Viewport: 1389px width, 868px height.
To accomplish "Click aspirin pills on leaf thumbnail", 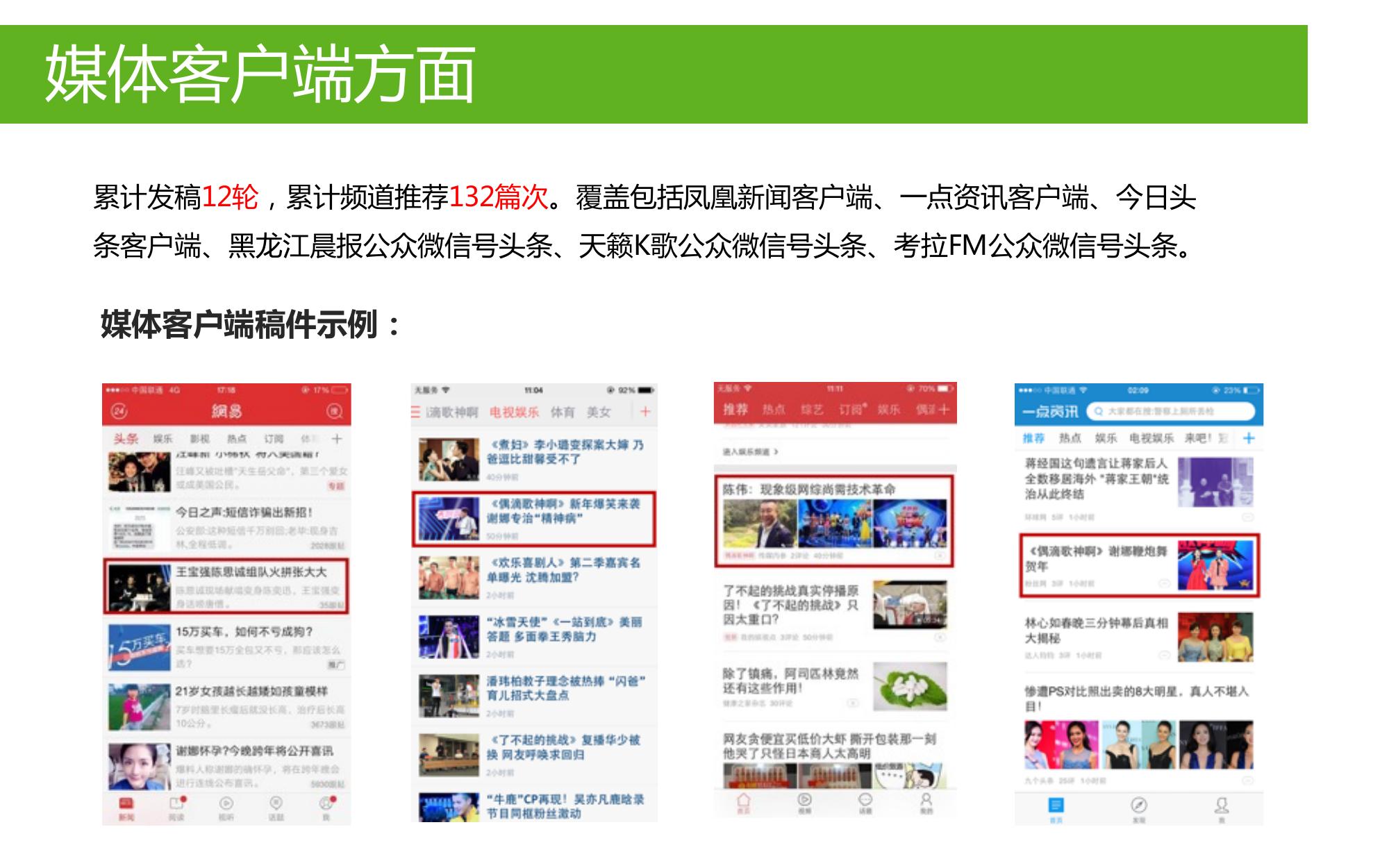I will (x=910, y=687).
